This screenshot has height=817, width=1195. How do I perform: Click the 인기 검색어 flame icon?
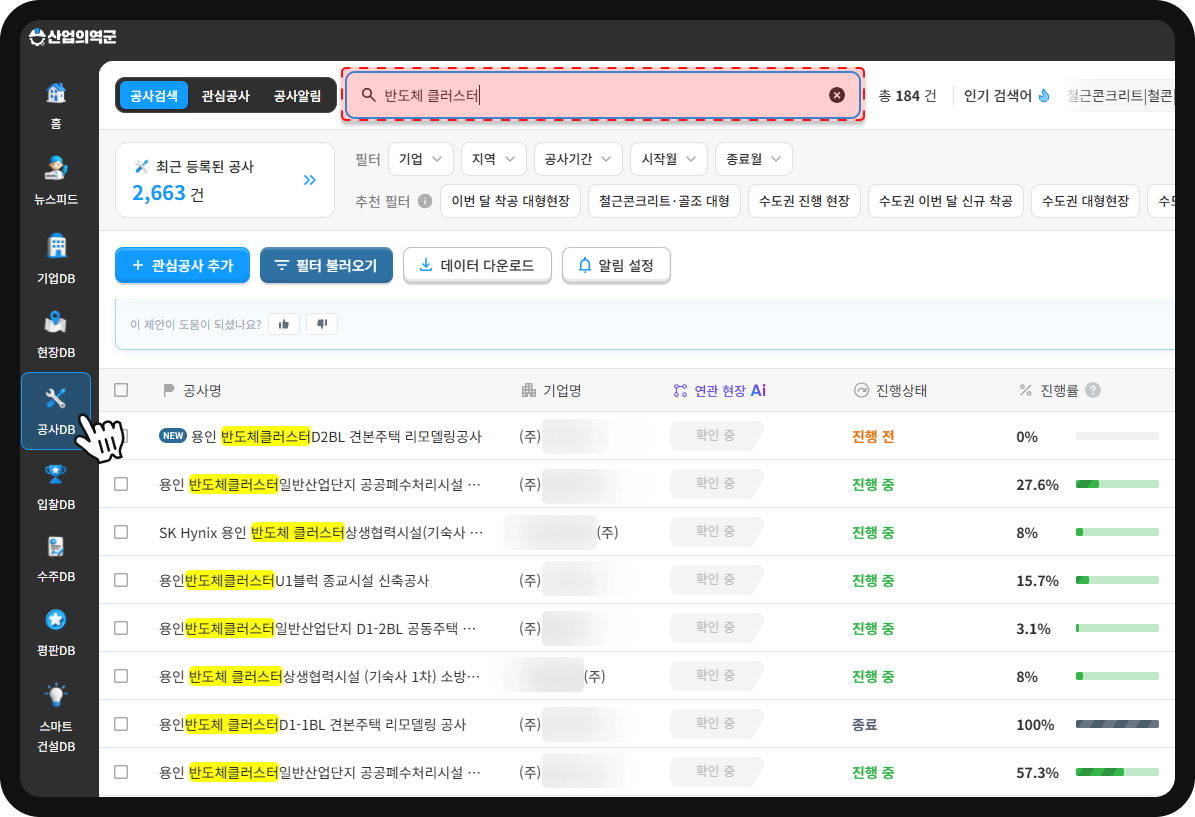(1044, 95)
